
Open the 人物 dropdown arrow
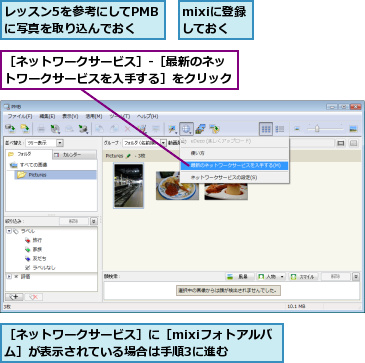tap(282, 277)
